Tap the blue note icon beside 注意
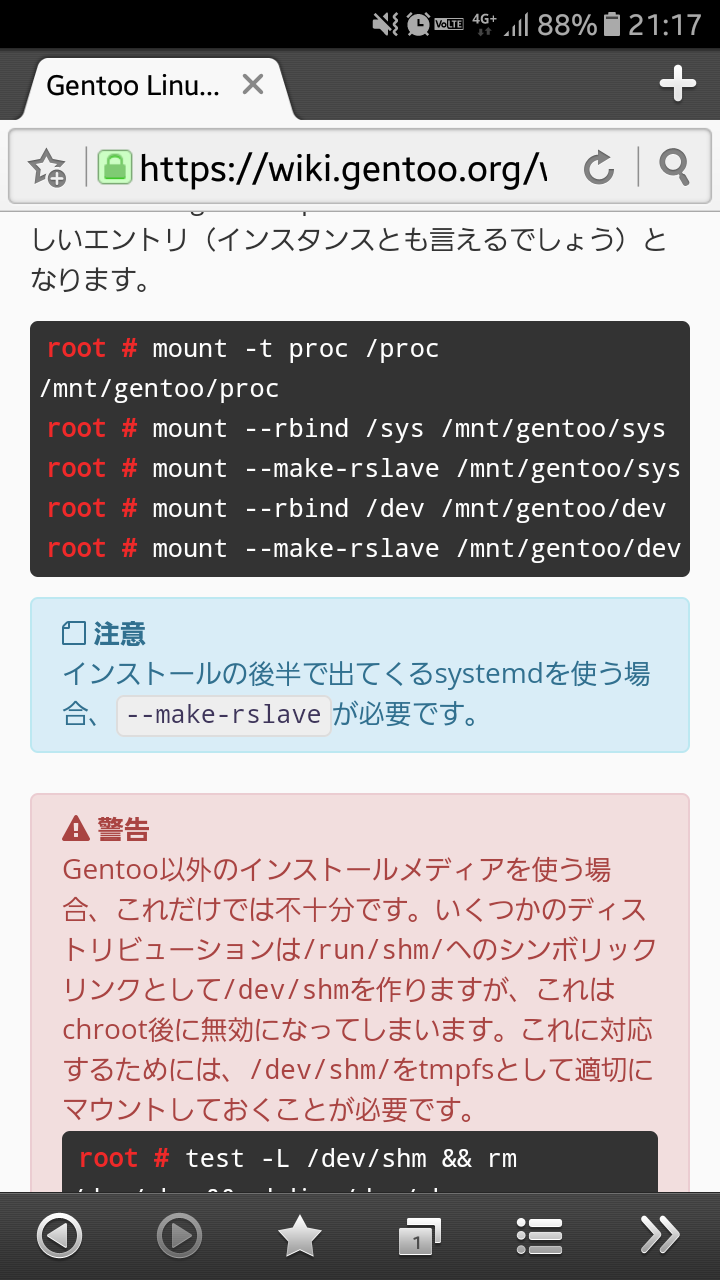Screen dimensions: 720x1280 coord(74,634)
